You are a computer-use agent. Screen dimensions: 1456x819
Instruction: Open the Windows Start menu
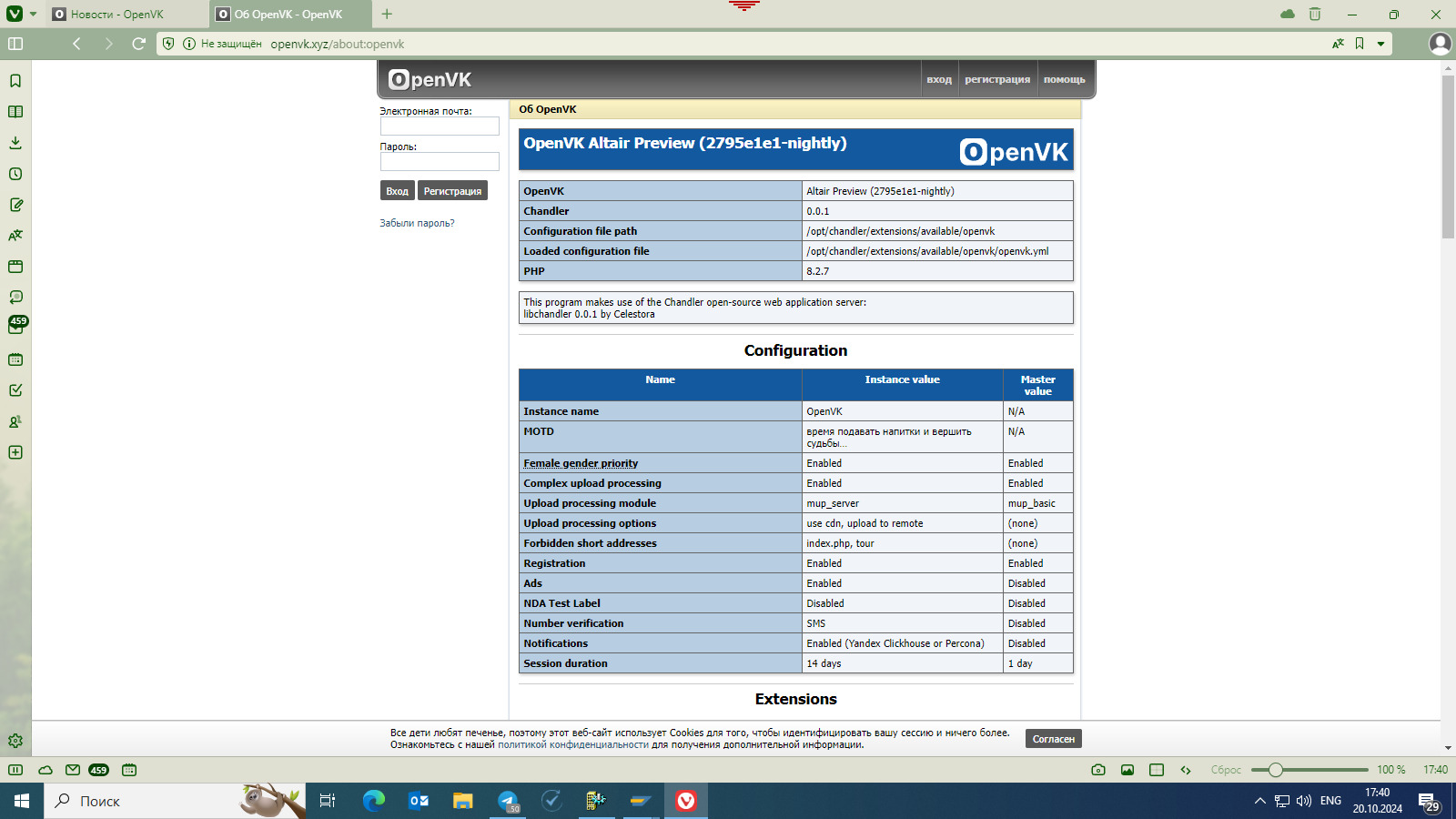[x=22, y=801]
